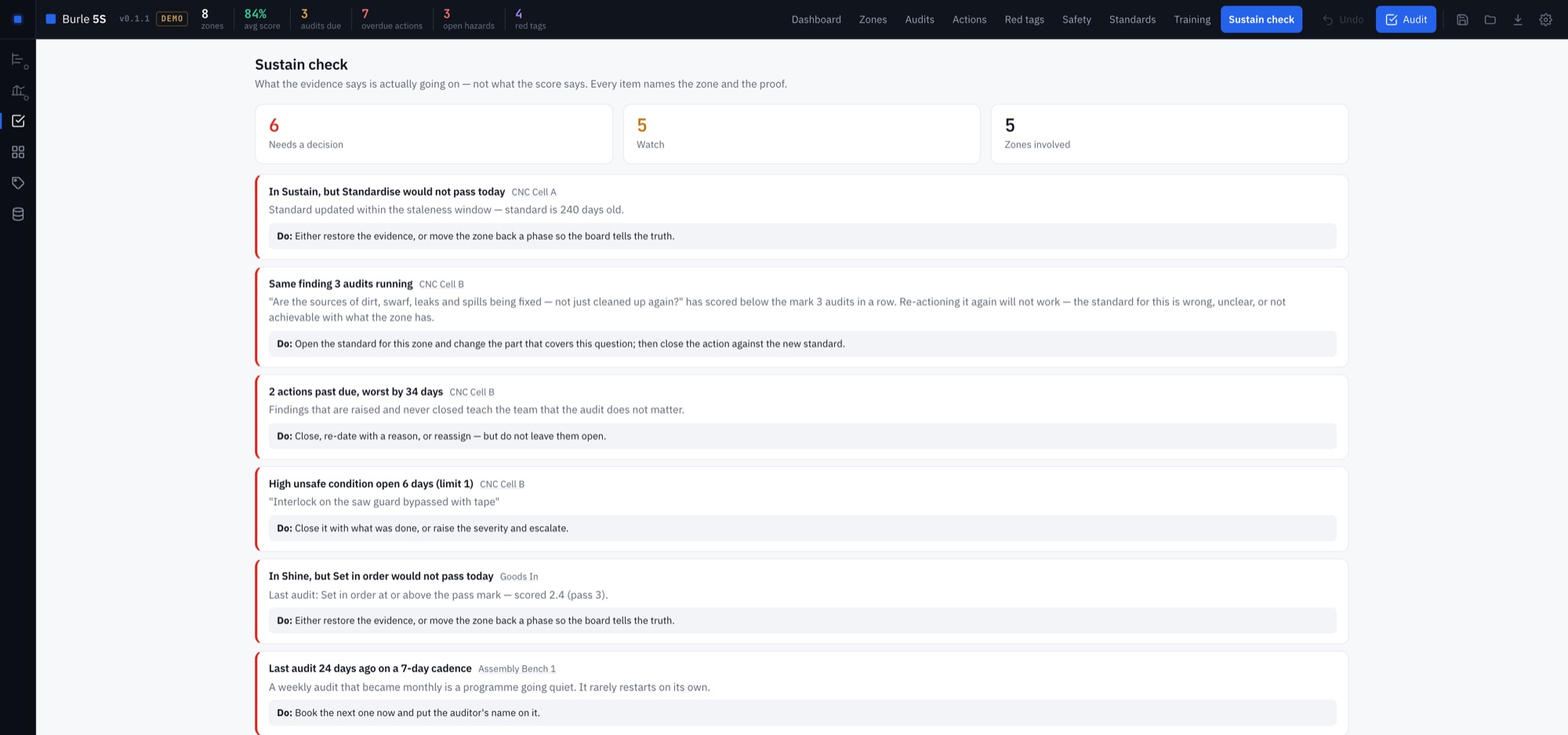1568x735 pixels.
Task: Click 'In Sustain, but Standardise would not pass today'
Action: tap(387, 192)
